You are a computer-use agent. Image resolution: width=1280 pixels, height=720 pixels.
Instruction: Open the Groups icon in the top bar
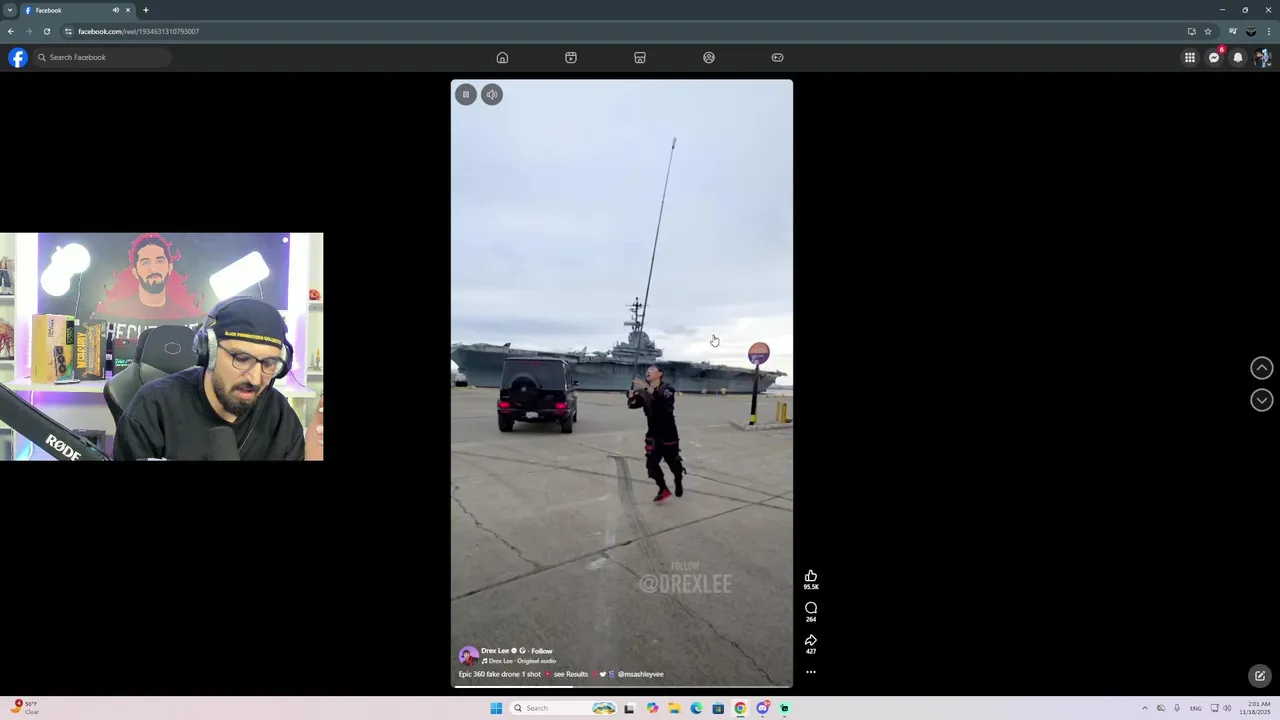point(709,57)
